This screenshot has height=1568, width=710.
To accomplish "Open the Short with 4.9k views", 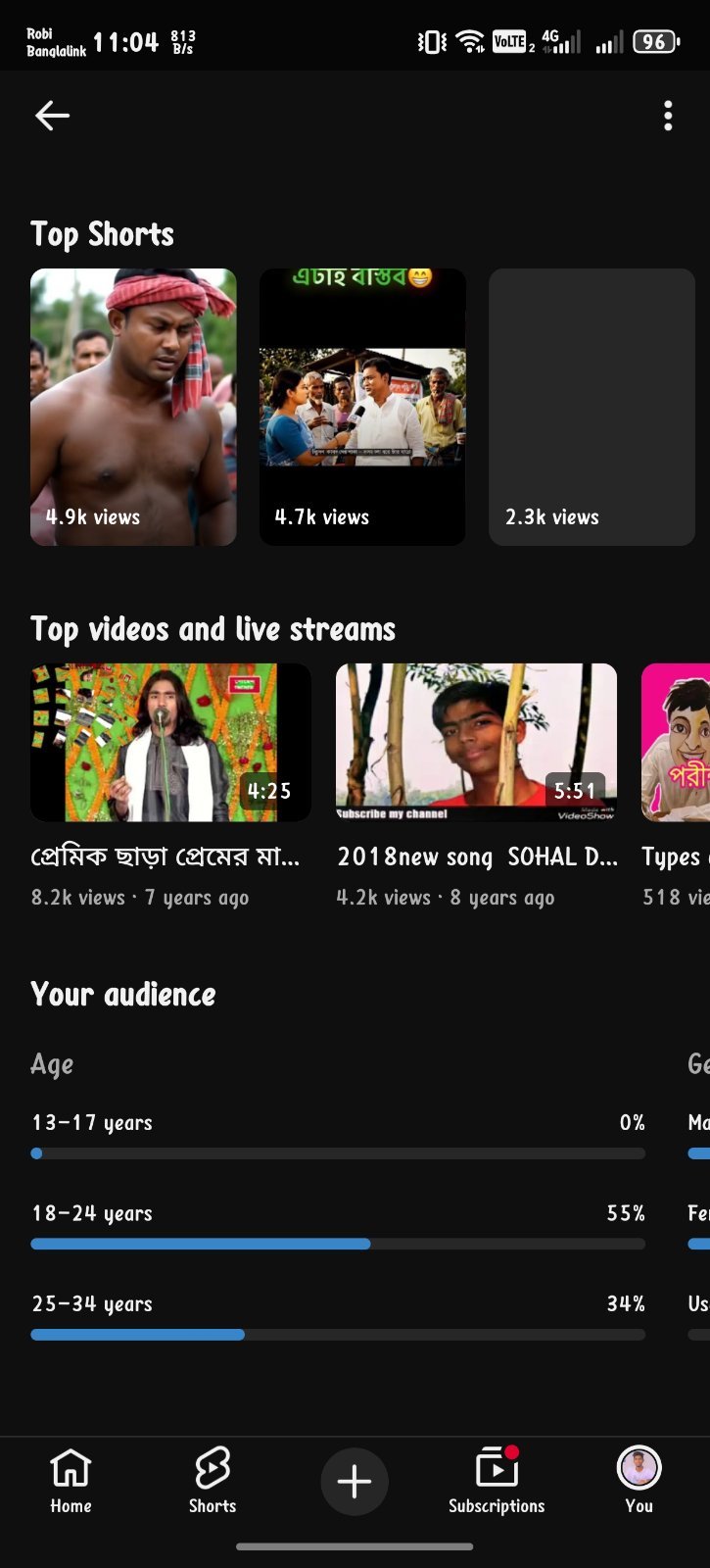I will click(x=133, y=407).
